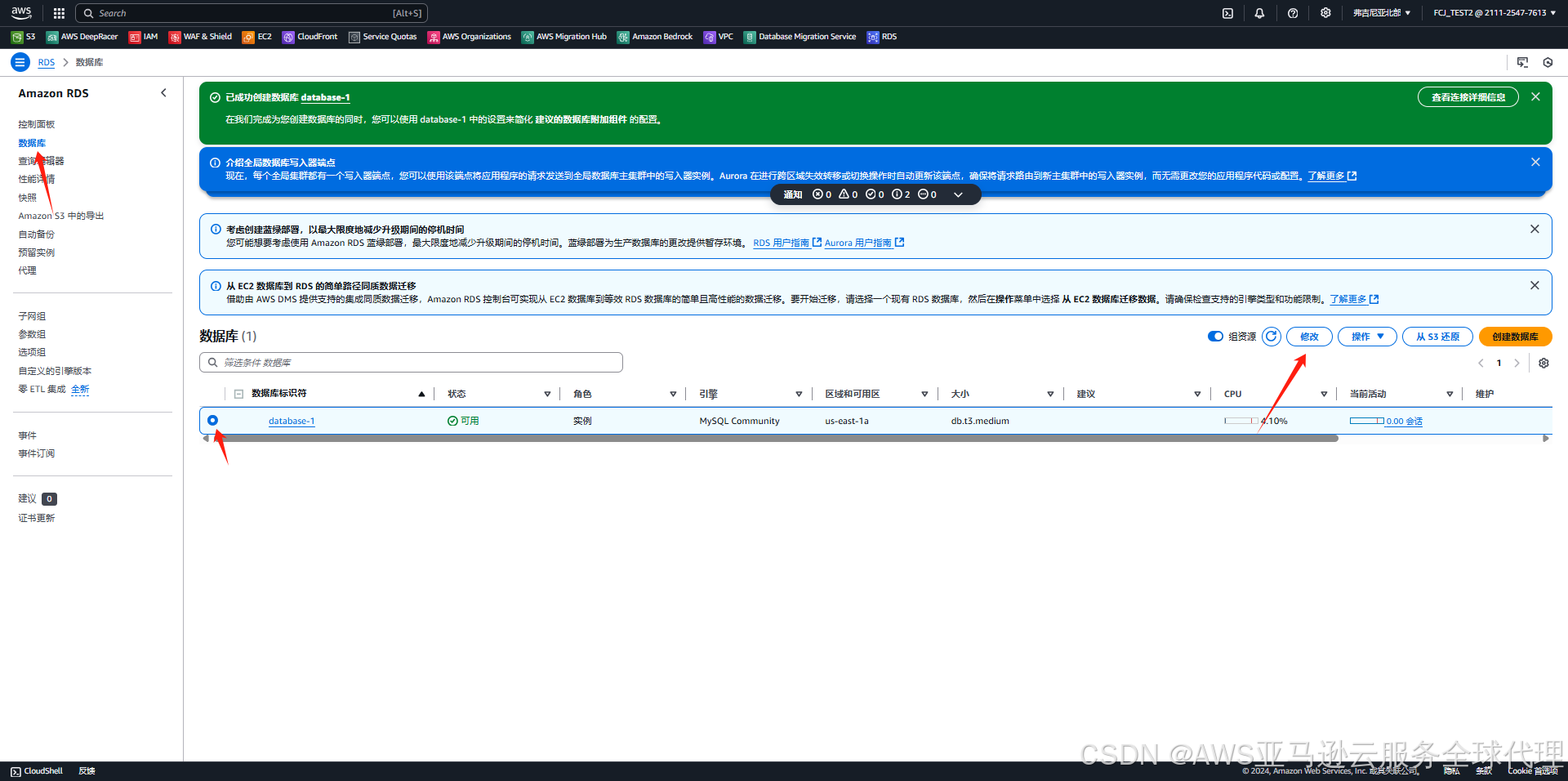This screenshot has width=1568, height=781.
Task: Open 证书更新 in sidebar
Action: pyautogui.click(x=36, y=518)
